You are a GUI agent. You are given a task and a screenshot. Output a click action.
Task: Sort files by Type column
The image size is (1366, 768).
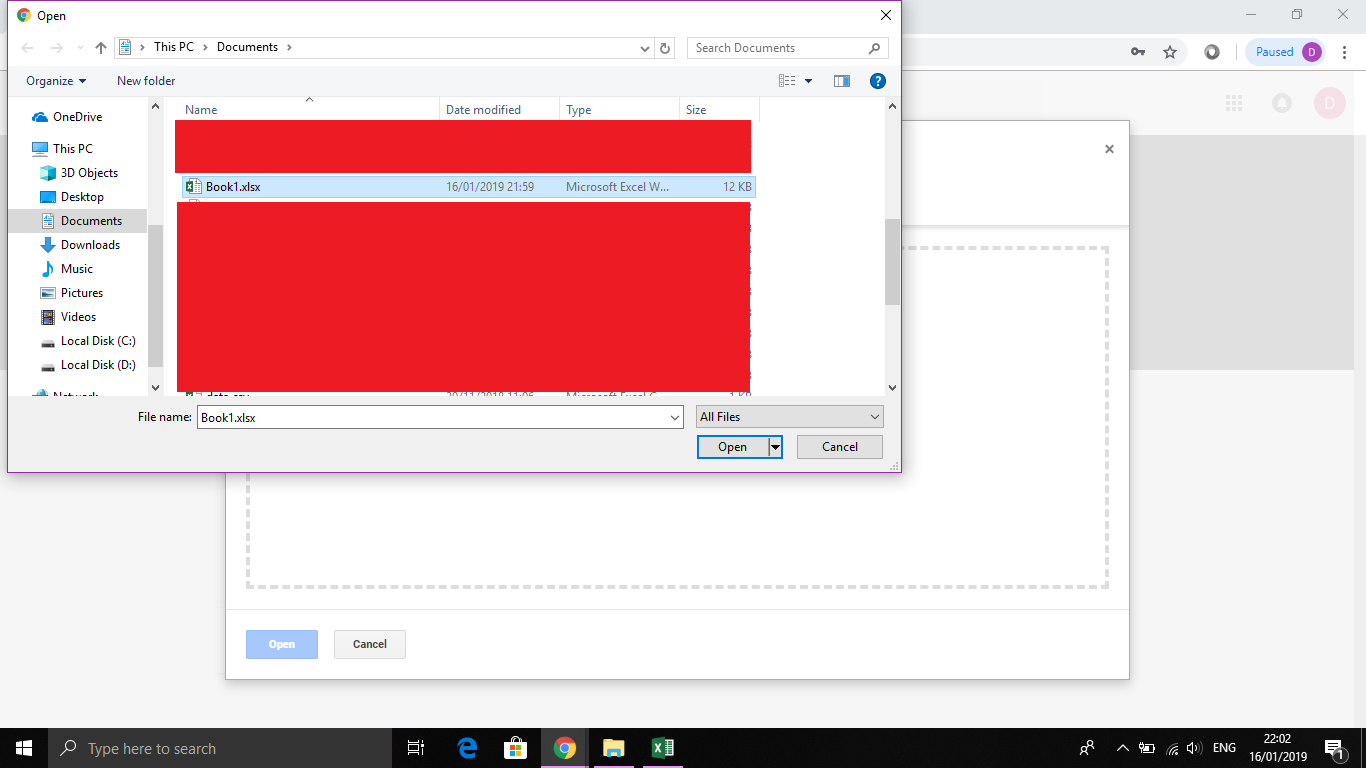[x=619, y=110]
